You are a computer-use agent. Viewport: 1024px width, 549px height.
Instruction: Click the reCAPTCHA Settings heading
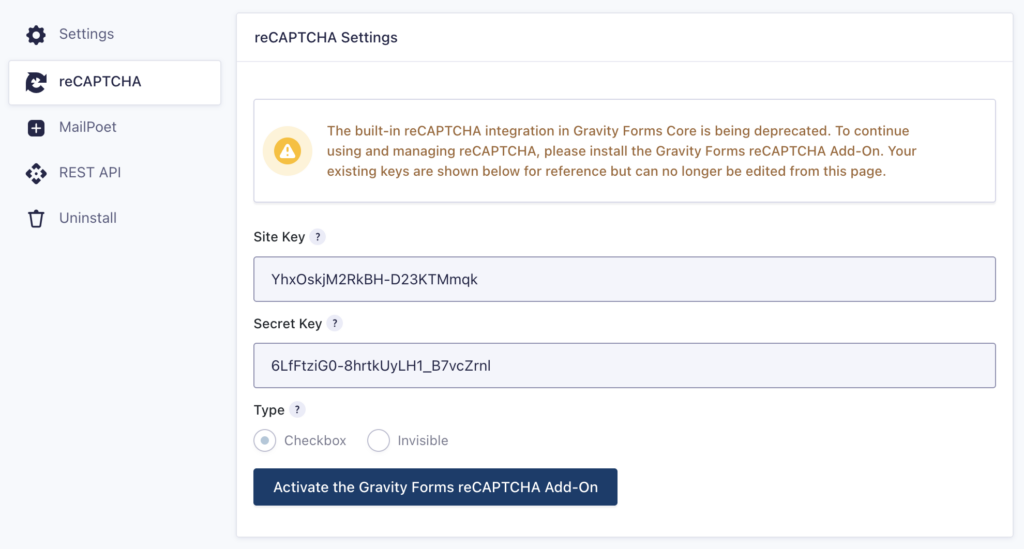coord(326,38)
